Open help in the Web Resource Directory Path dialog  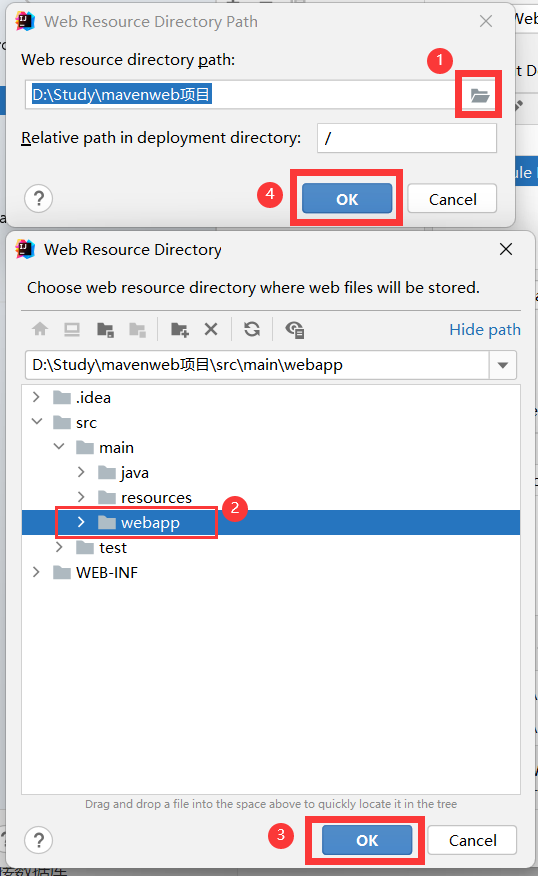point(39,198)
